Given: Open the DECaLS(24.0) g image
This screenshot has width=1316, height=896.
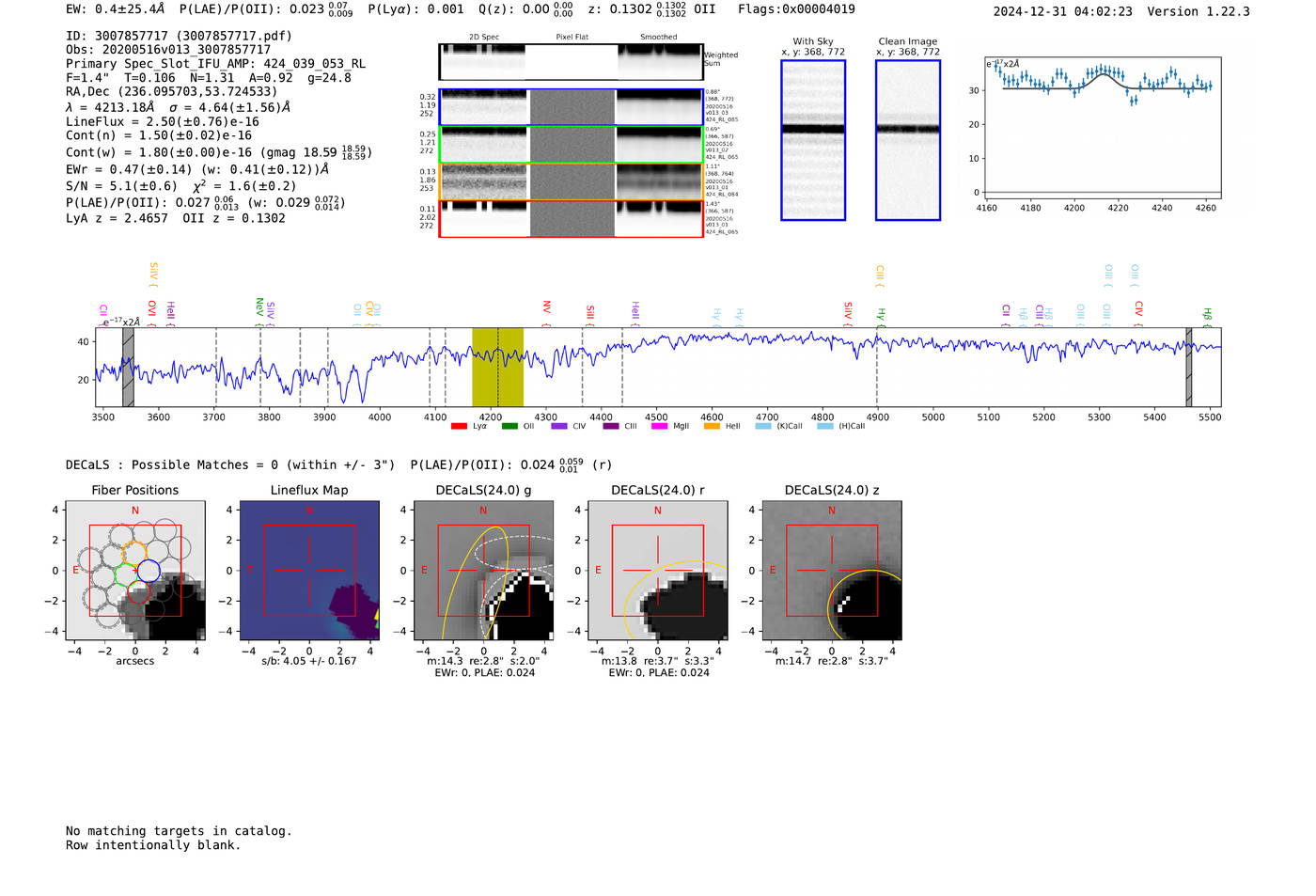Looking at the screenshot, I should click(483, 571).
